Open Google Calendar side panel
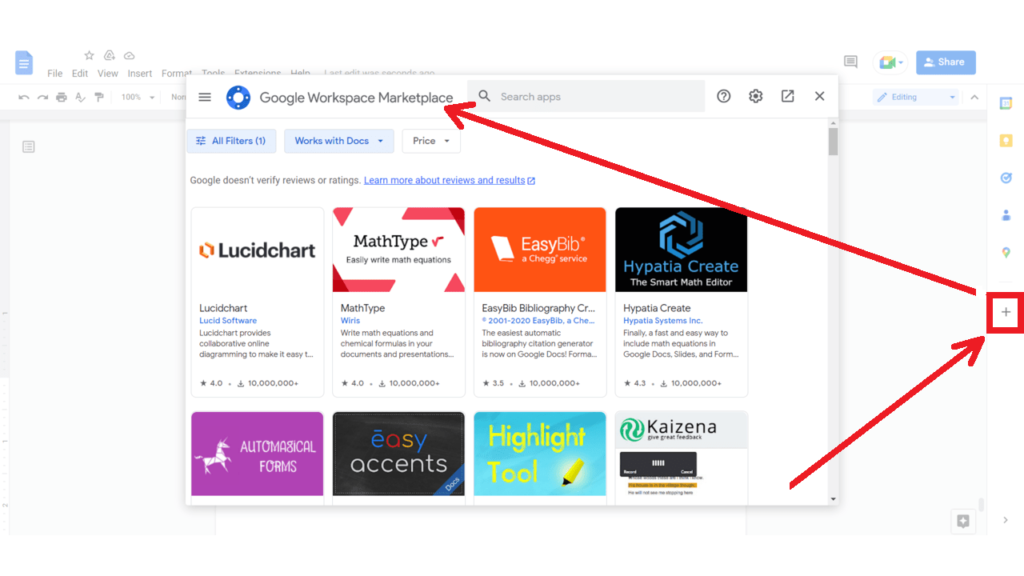Image resolution: width=1024 pixels, height=576 pixels. 1006,103
